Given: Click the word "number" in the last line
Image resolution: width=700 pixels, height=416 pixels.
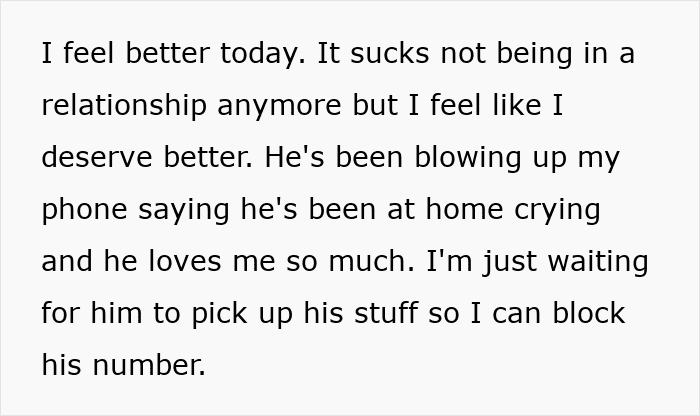Looking at the screenshot, I should (x=150, y=366).
